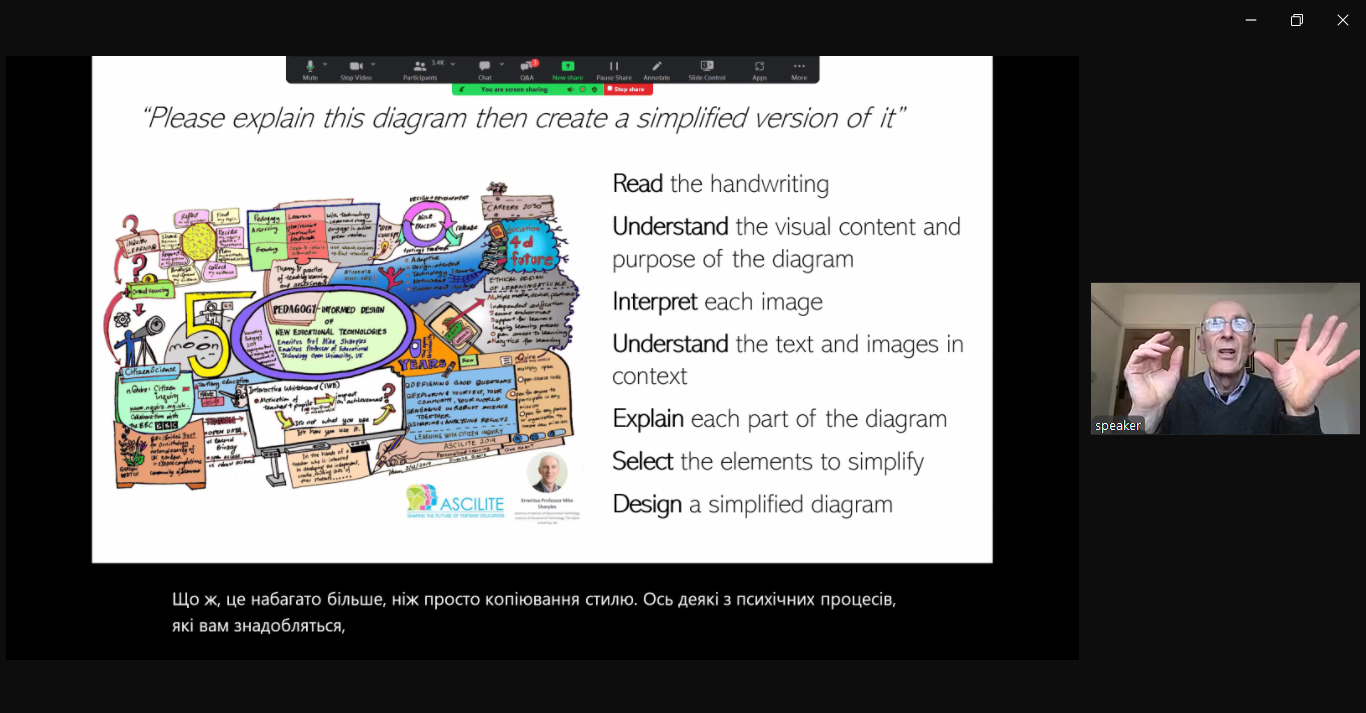1366x713 pixels.
Task: Click the 'You are screen sharing' banner
Action: [x=513, y=89]
